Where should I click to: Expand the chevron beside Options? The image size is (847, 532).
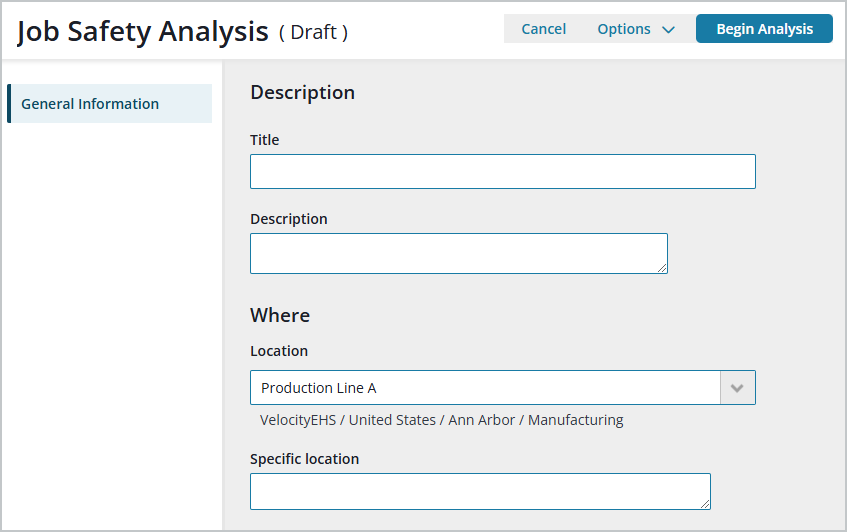point(668,30)
